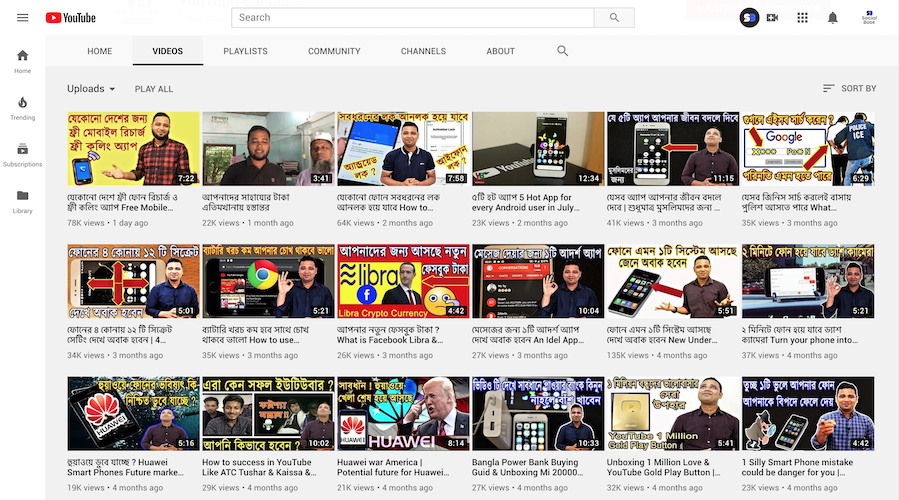Click inside the Search field
This screenshot has width=899, height=500.
[x=413, y=18]
